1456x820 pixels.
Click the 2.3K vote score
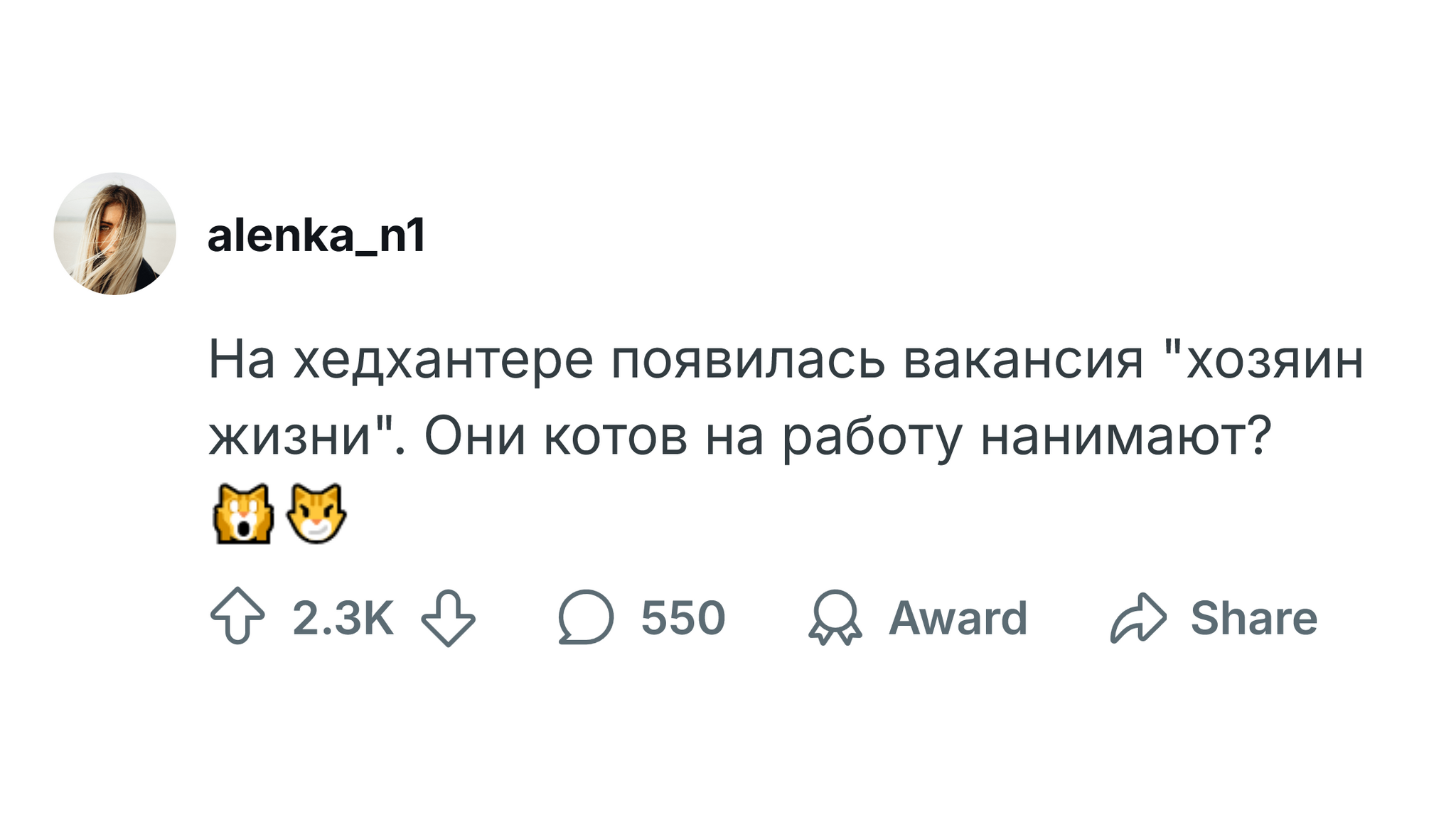(343, 617)
